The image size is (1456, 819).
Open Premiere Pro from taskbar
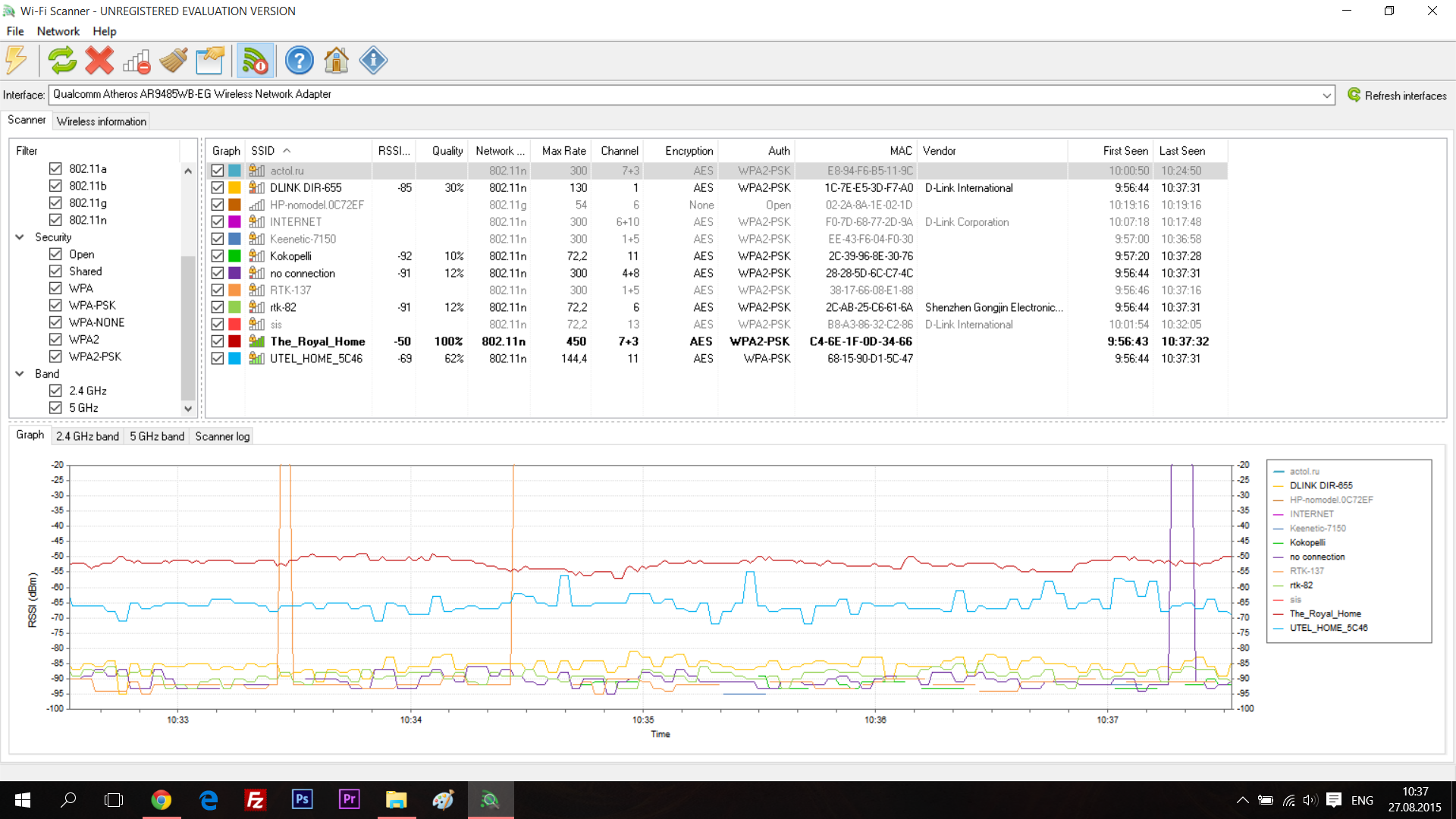(x=349, y=800)
